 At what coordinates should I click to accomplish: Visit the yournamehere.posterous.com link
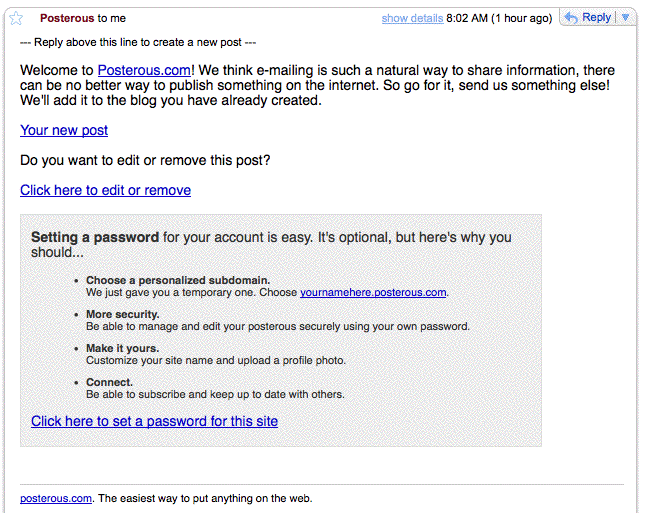pyautogui.click(x=373, y=292)
